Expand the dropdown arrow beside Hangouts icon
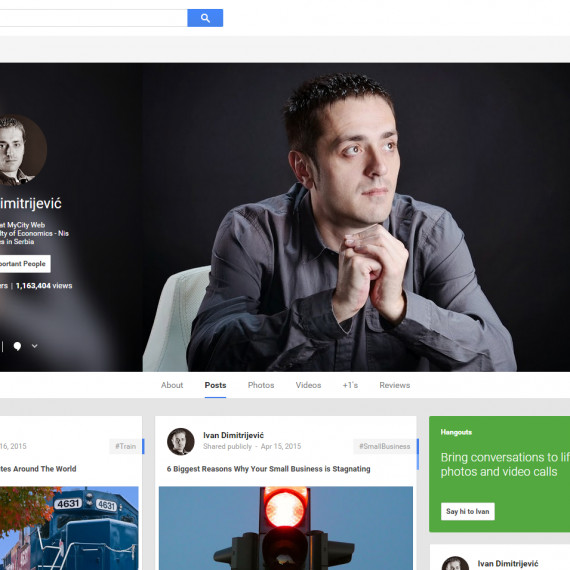570x570 pixels. click(35, 346)
